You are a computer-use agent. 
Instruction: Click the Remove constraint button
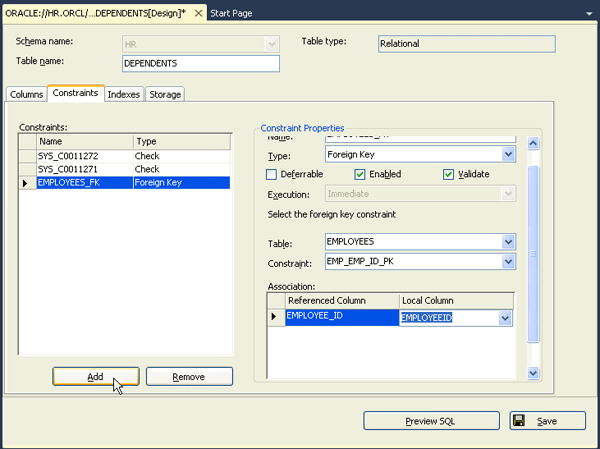(189, 376)
